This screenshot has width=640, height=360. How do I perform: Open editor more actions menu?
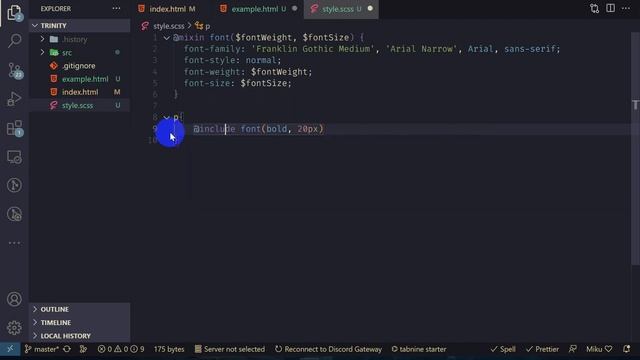point(626,9)
